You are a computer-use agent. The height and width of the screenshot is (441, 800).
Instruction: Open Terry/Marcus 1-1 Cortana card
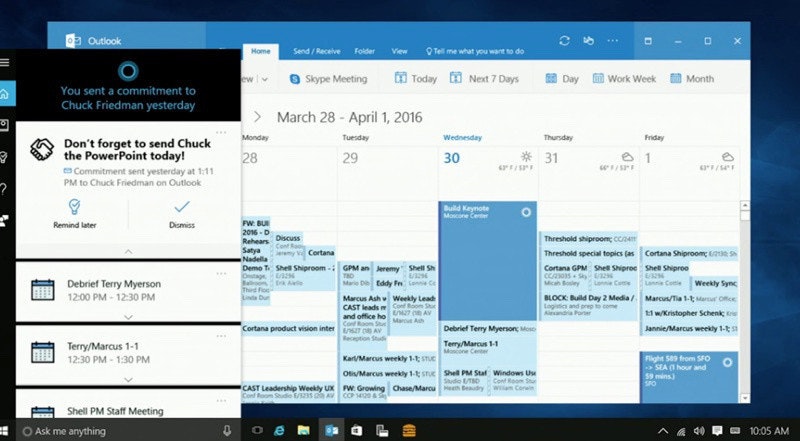pyautogui.click(x=128, y=355)
